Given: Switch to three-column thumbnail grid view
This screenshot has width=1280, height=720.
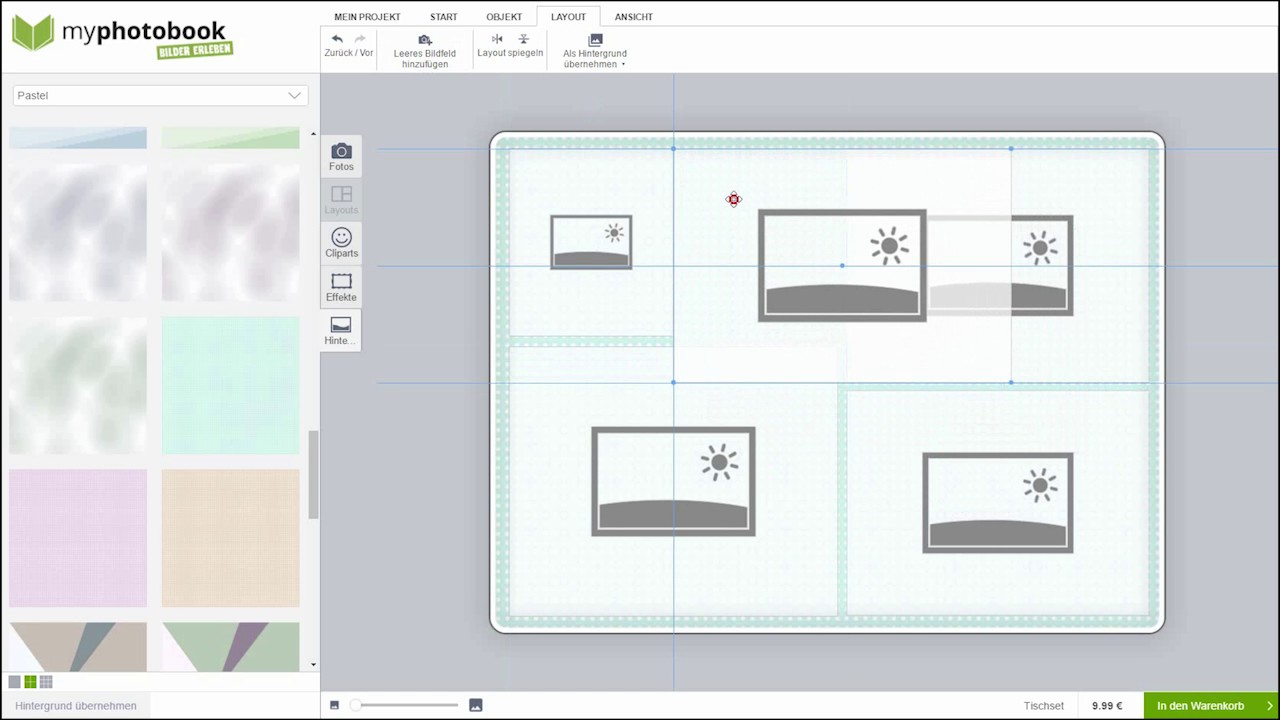Looking at the screenshot, I should pos(46,682).
